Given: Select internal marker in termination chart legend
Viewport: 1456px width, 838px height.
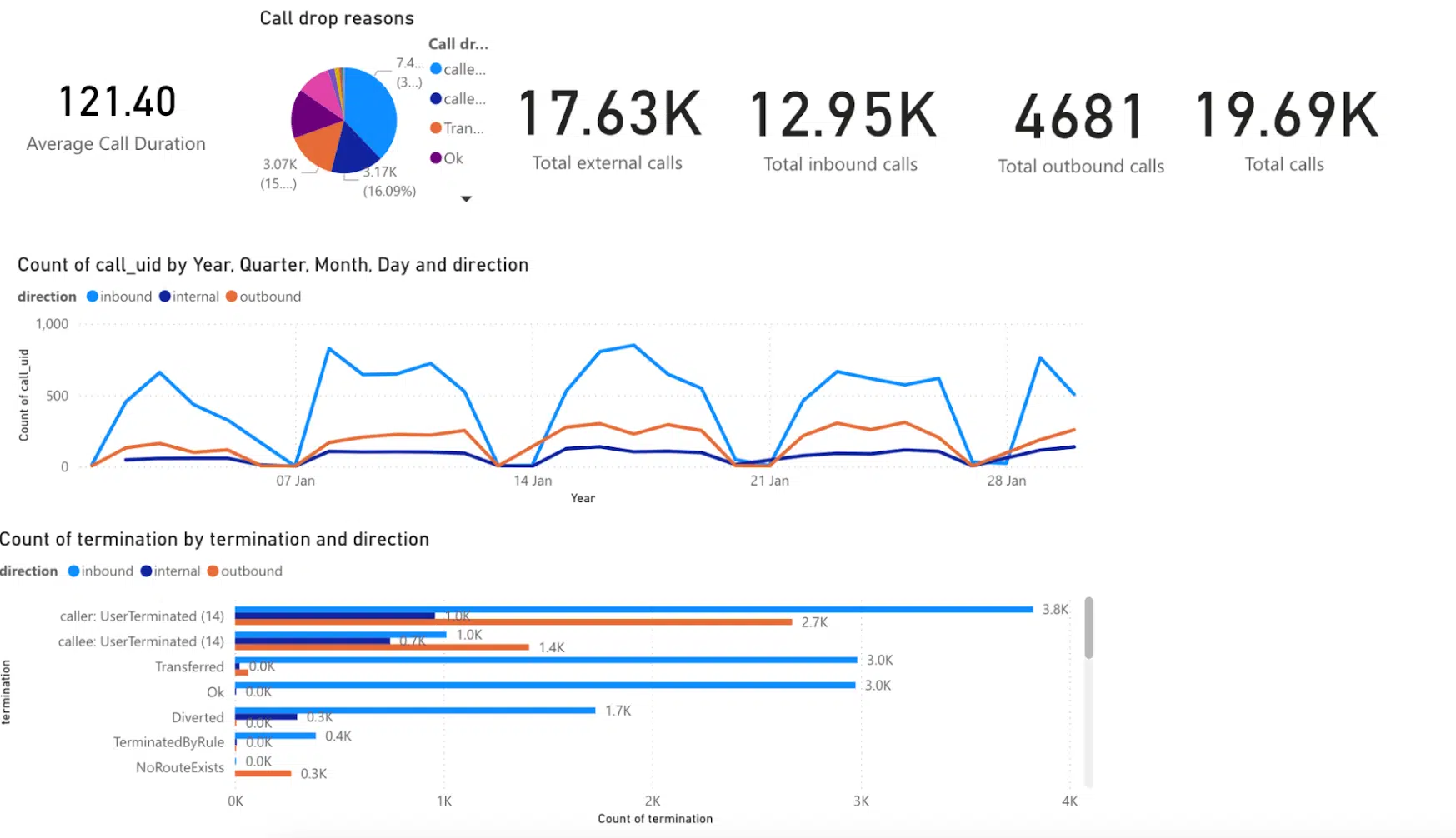Looking at the screenshot, I should [147, 571].
